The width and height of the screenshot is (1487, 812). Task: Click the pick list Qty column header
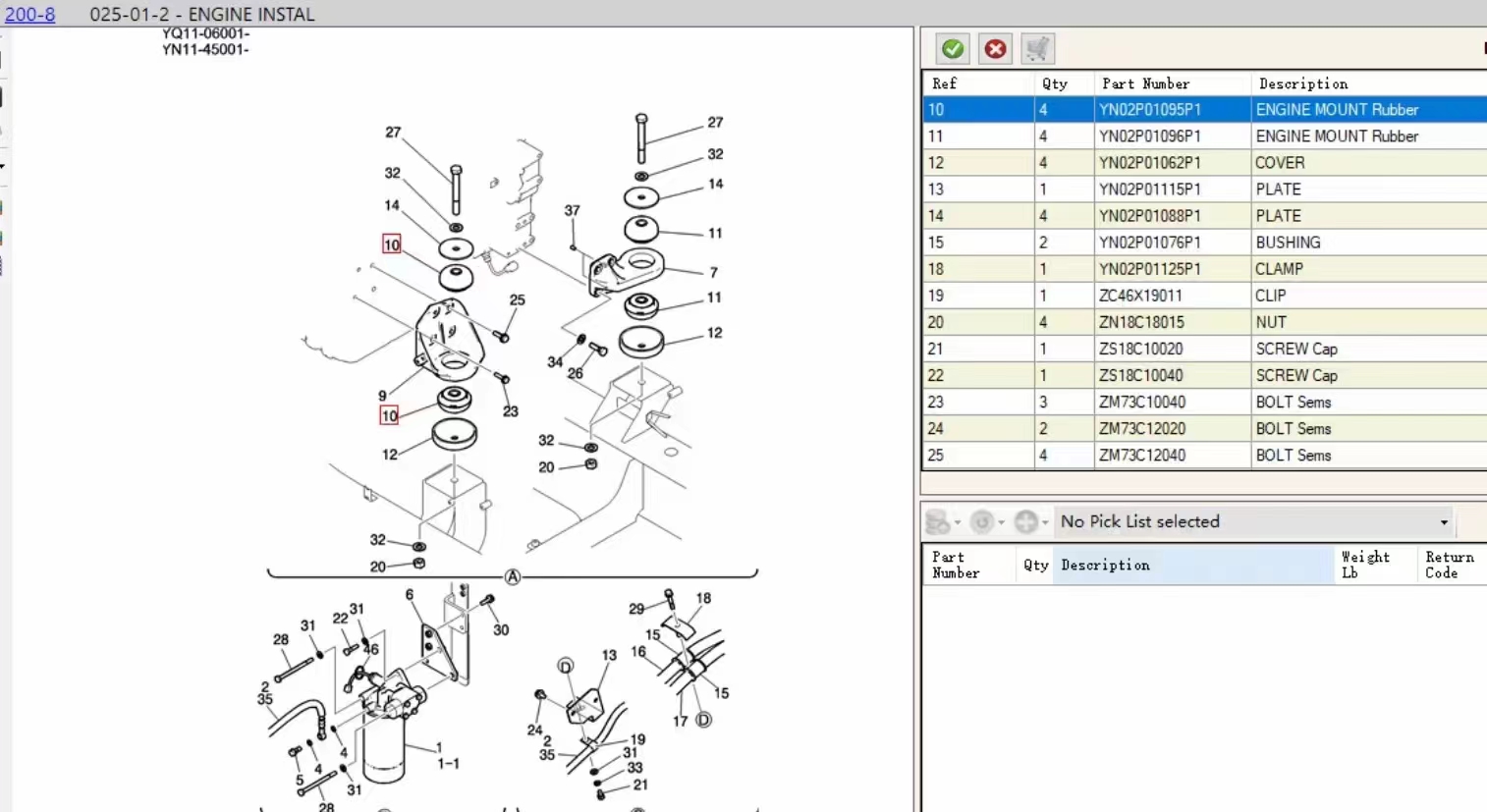1035,565
